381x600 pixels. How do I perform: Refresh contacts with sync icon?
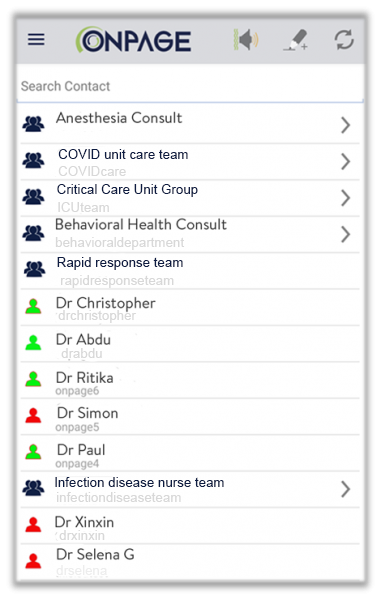click(x=344, y=40)
